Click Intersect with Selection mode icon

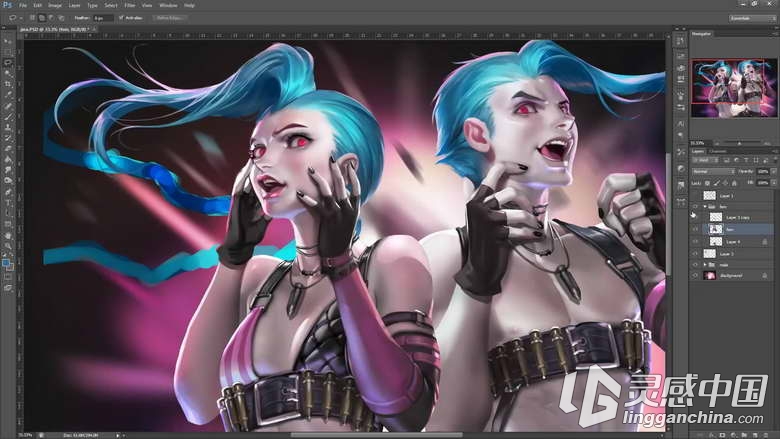pos(61,18)
